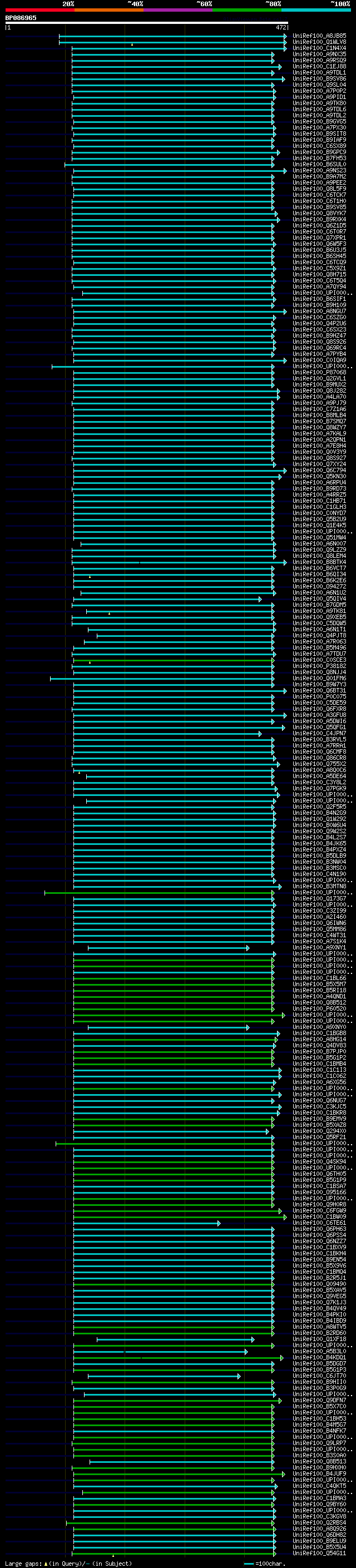Select hit UniRef100_B4PXZ4
Screen dimensions: 356x1568
(319, 850)
